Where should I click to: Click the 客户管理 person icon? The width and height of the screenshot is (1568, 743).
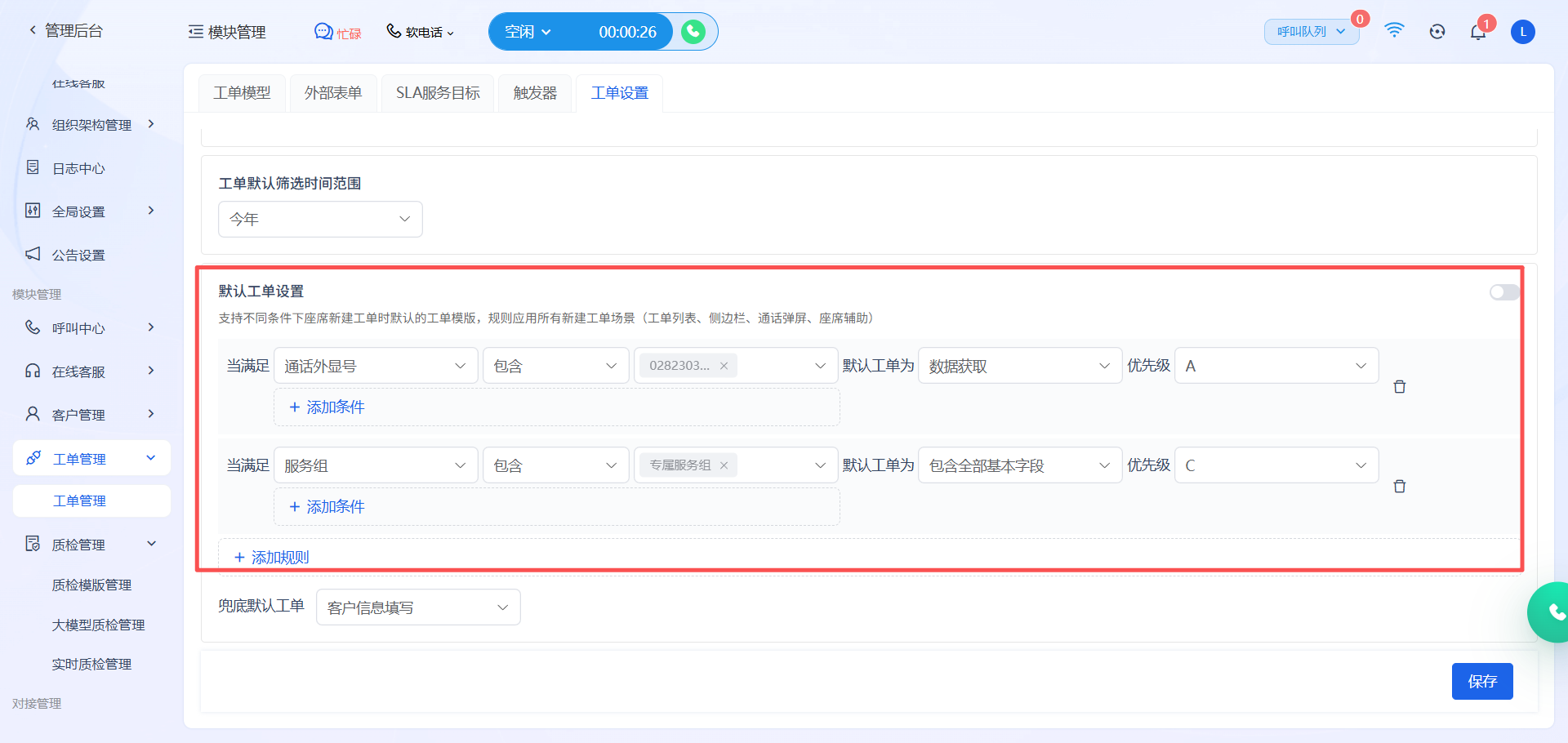(x=33, y=414)
